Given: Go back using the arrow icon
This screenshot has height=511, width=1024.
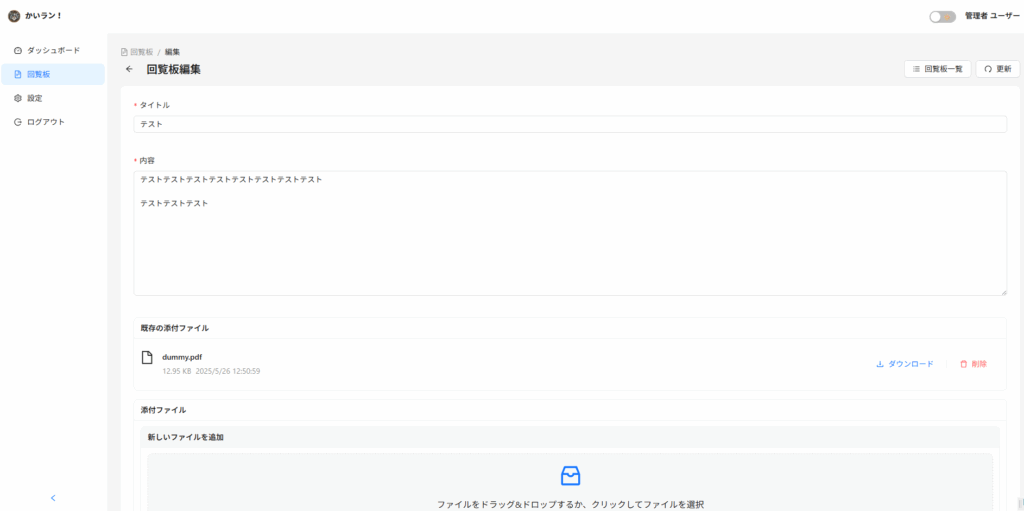Looking at the screenshot, I should 129,69.
